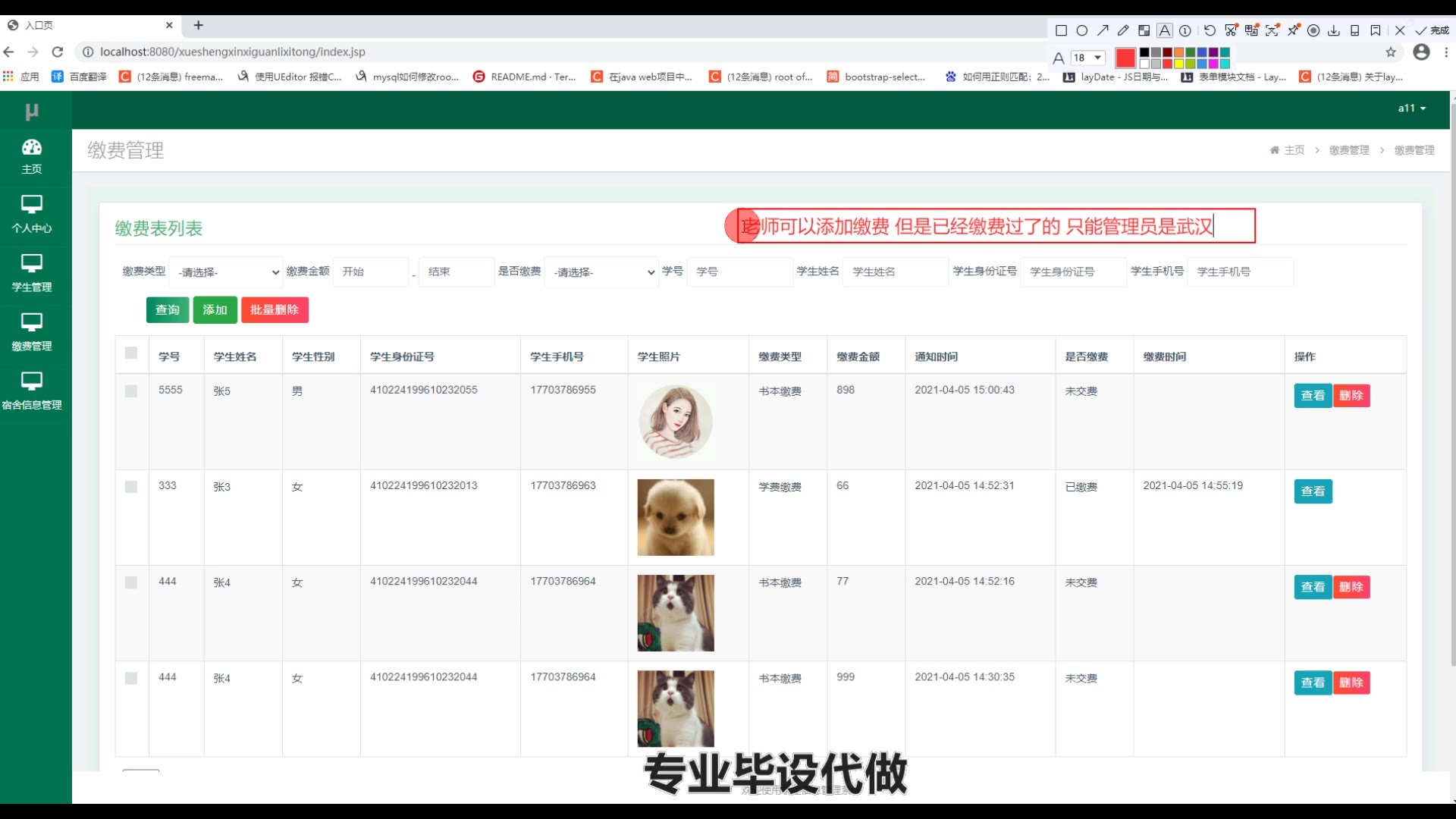Select the arrow drawing tool

[x=1103, y=30]
